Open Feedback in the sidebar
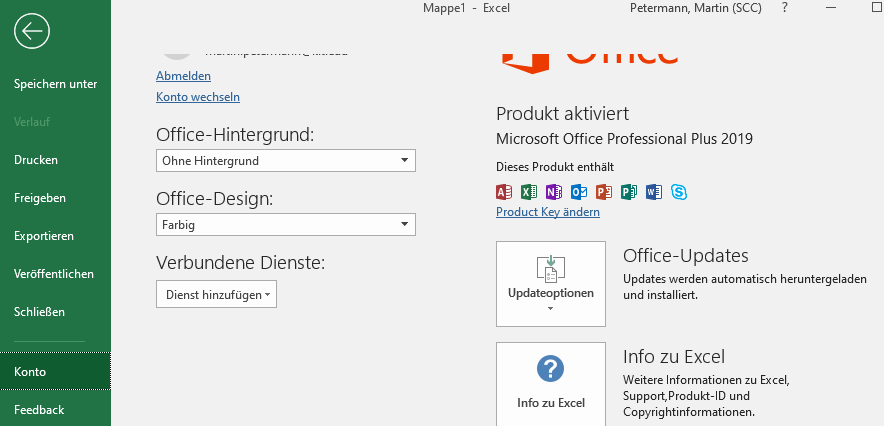 [55, 410]
